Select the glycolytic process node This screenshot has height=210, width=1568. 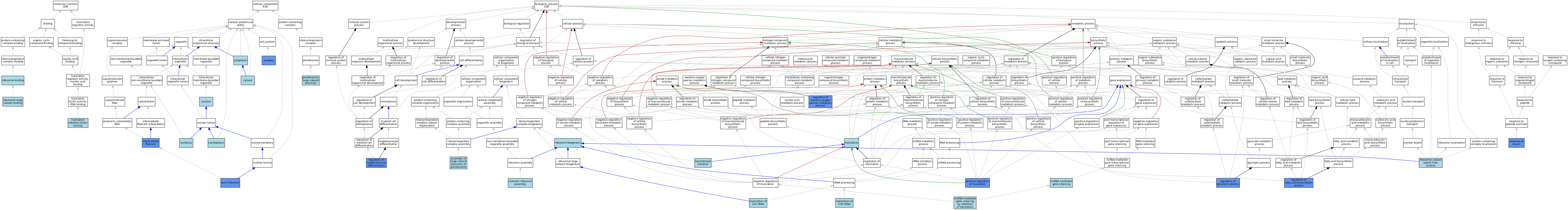click(1258, 162)
